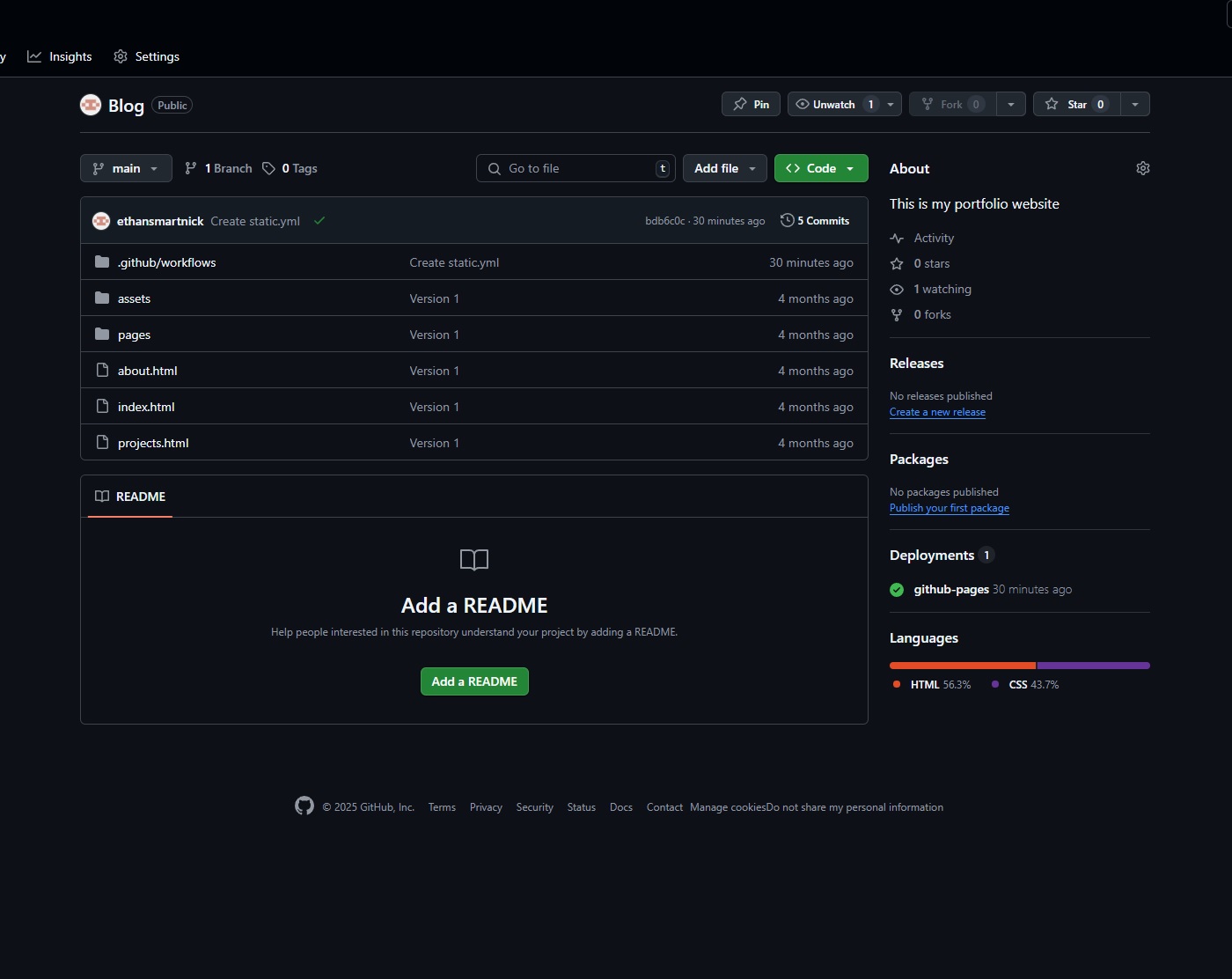
Task: Click Create a new release link
Action: coord(937,412)
